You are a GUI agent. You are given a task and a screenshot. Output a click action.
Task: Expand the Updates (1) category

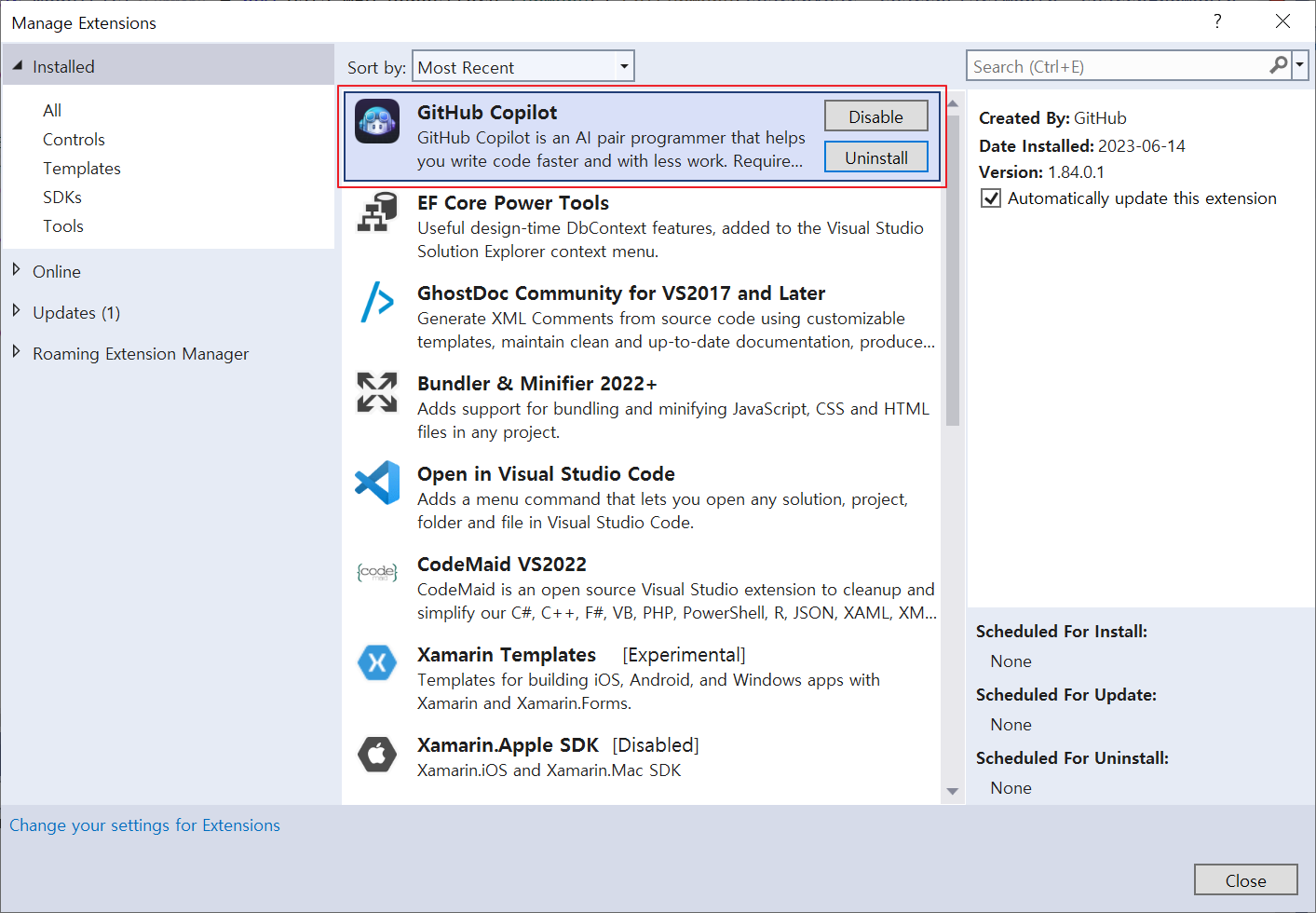click(x=16, y=311)
